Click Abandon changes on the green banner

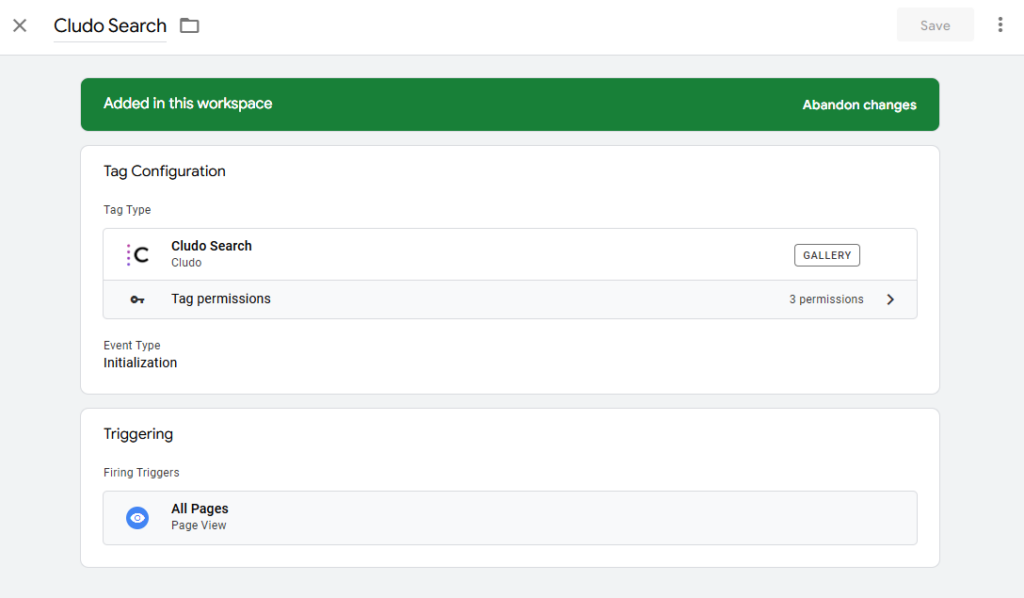pos(859,104)
